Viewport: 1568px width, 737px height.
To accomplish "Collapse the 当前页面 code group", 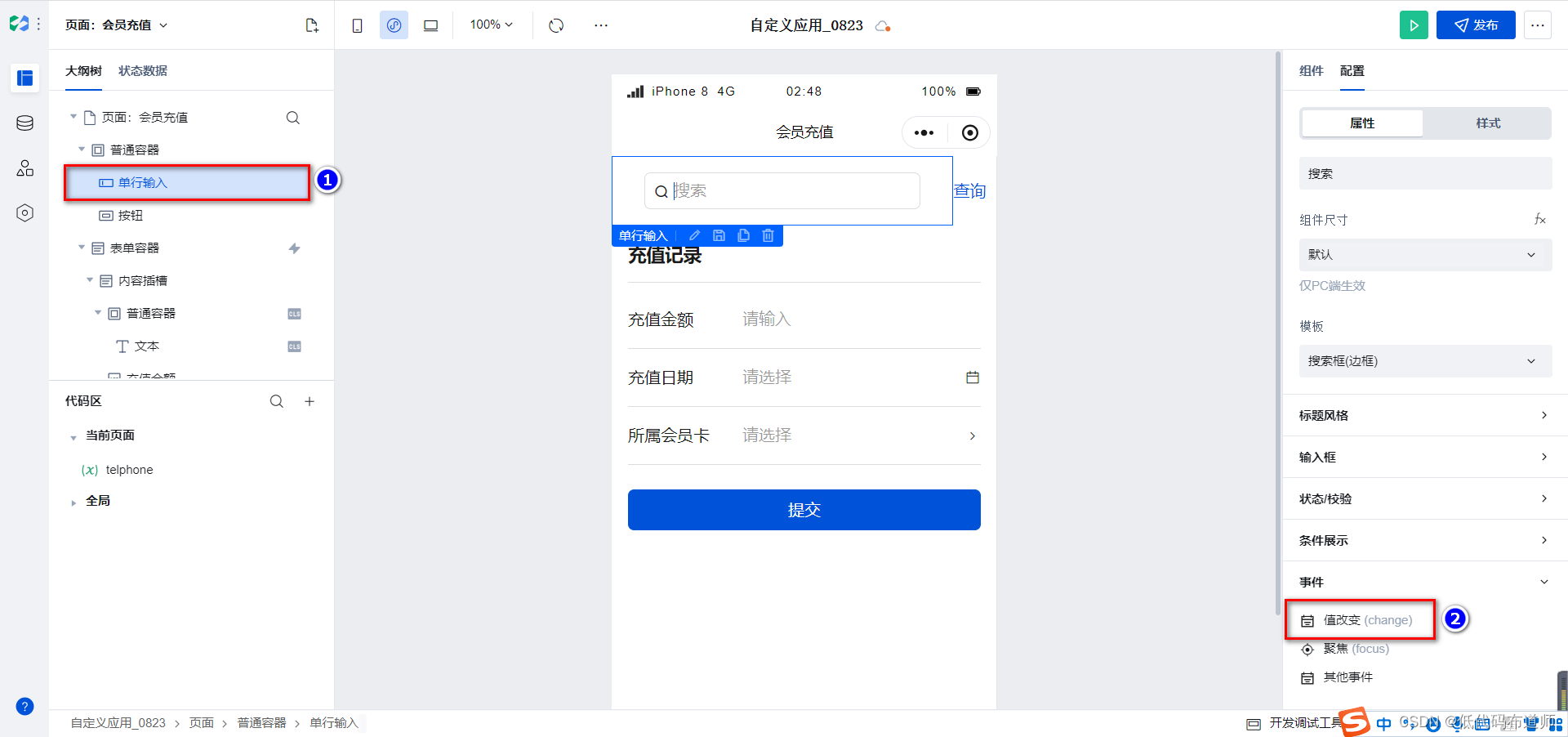I will pos(73,437).
